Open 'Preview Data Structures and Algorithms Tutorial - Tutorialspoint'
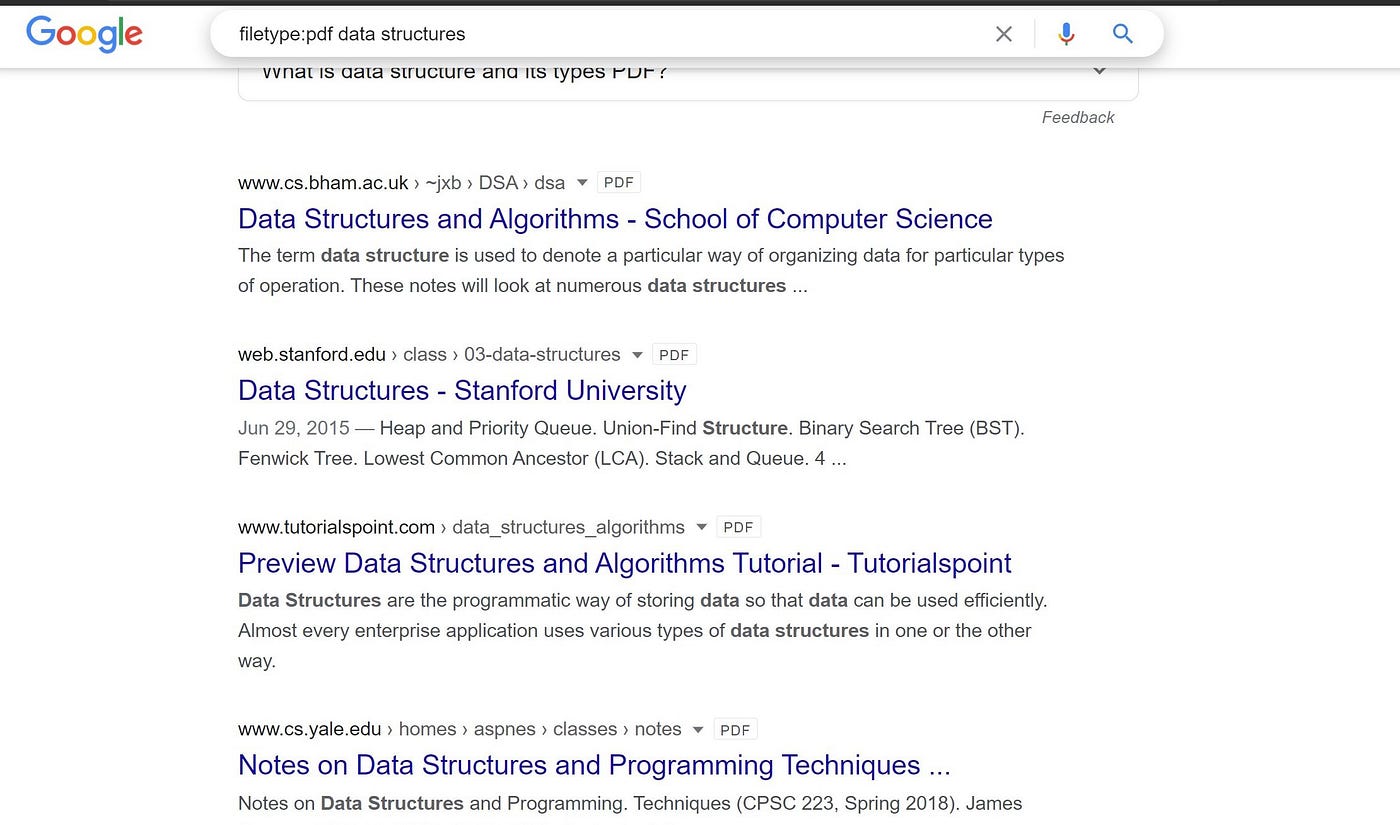The image size is (1400, 825). pos(625,563)
